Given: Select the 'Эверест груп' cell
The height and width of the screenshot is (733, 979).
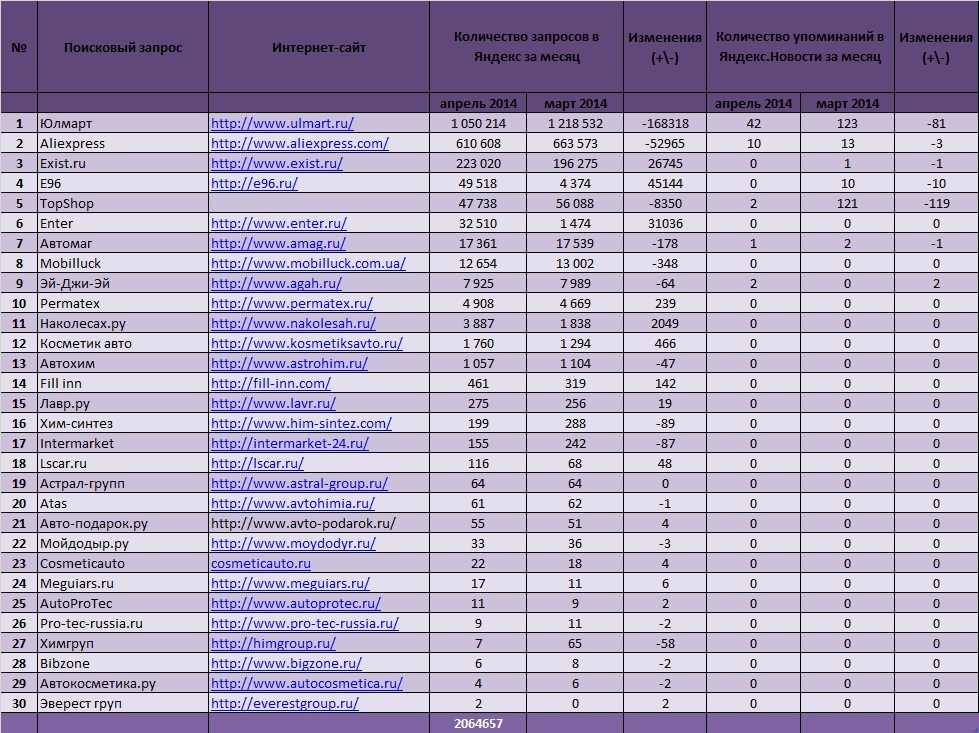Looking at the screenshot, I should coord(123,703).
